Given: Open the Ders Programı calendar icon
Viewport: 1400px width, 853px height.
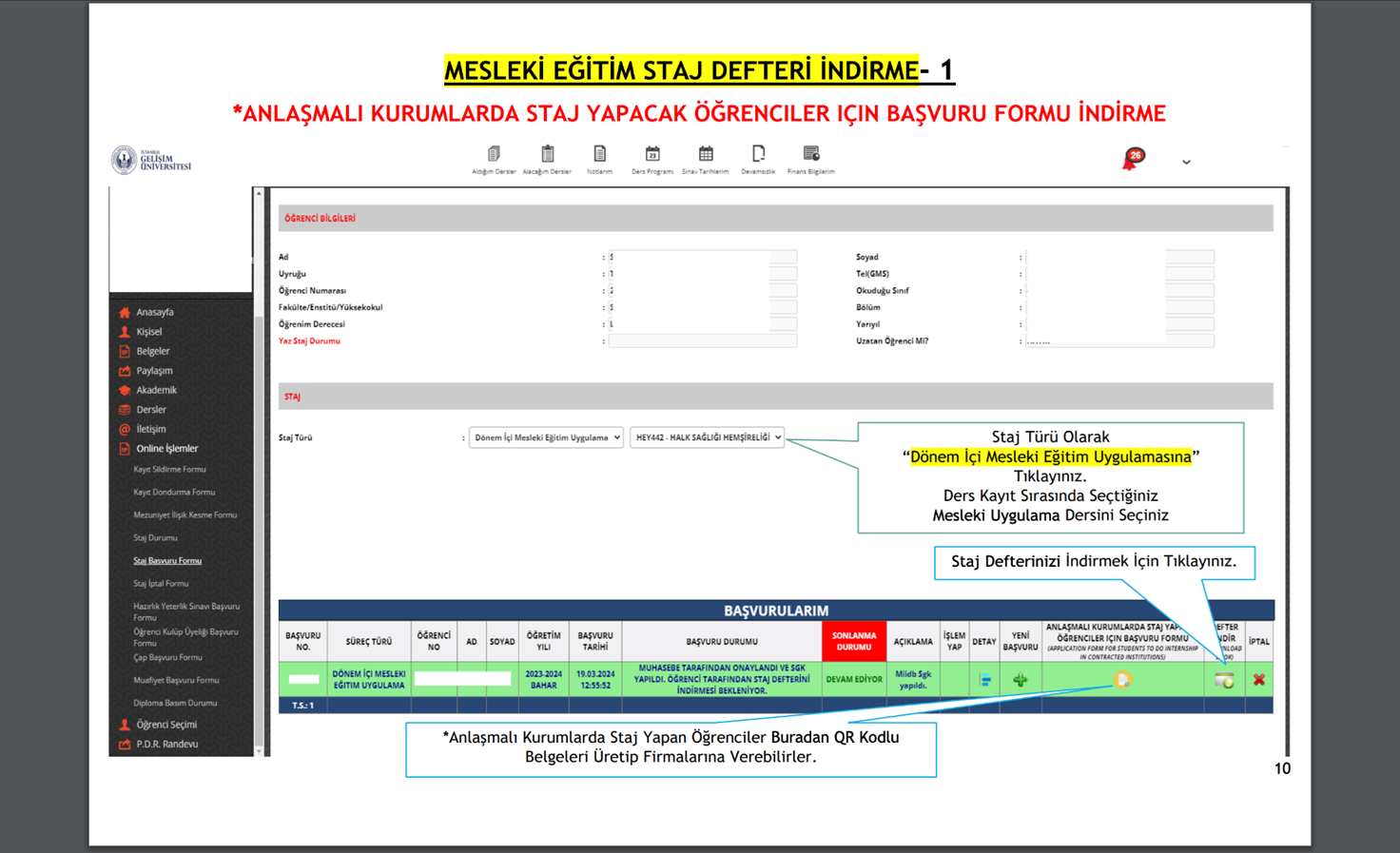Looking at the screenshot, I should (652, 155).
